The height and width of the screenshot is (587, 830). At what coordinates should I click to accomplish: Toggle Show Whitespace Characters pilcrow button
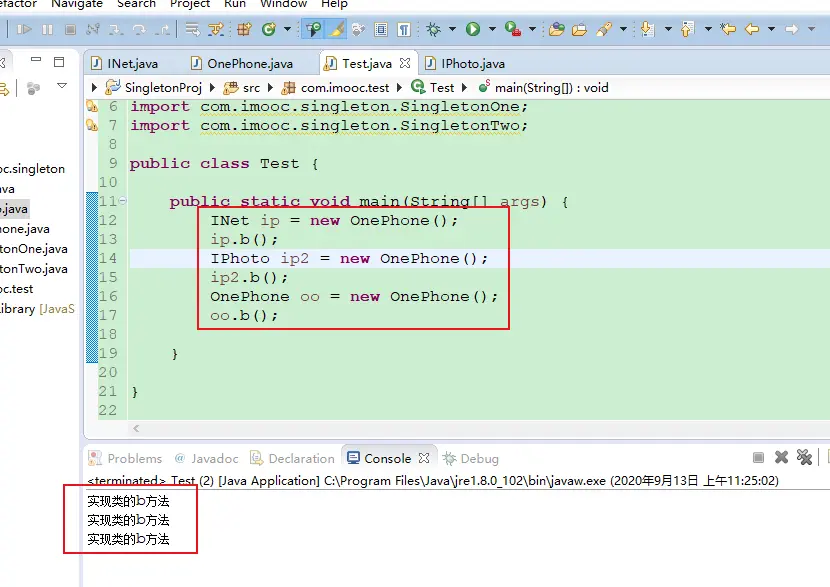(x=404, y=30)
